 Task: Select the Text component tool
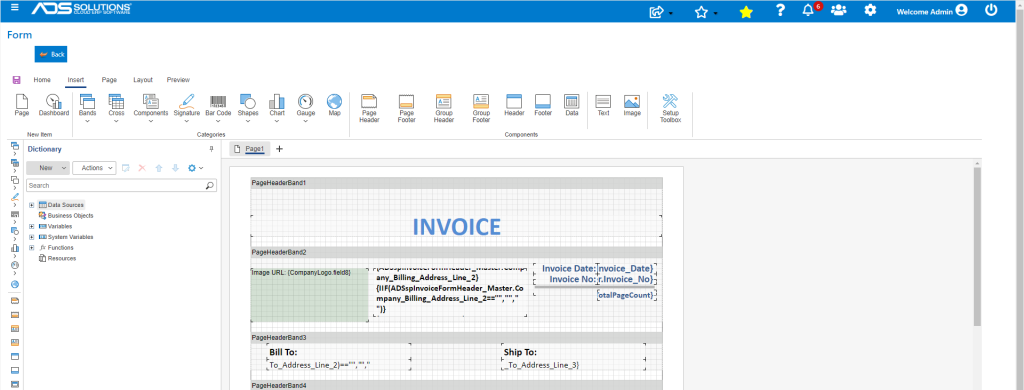point(603,106)
